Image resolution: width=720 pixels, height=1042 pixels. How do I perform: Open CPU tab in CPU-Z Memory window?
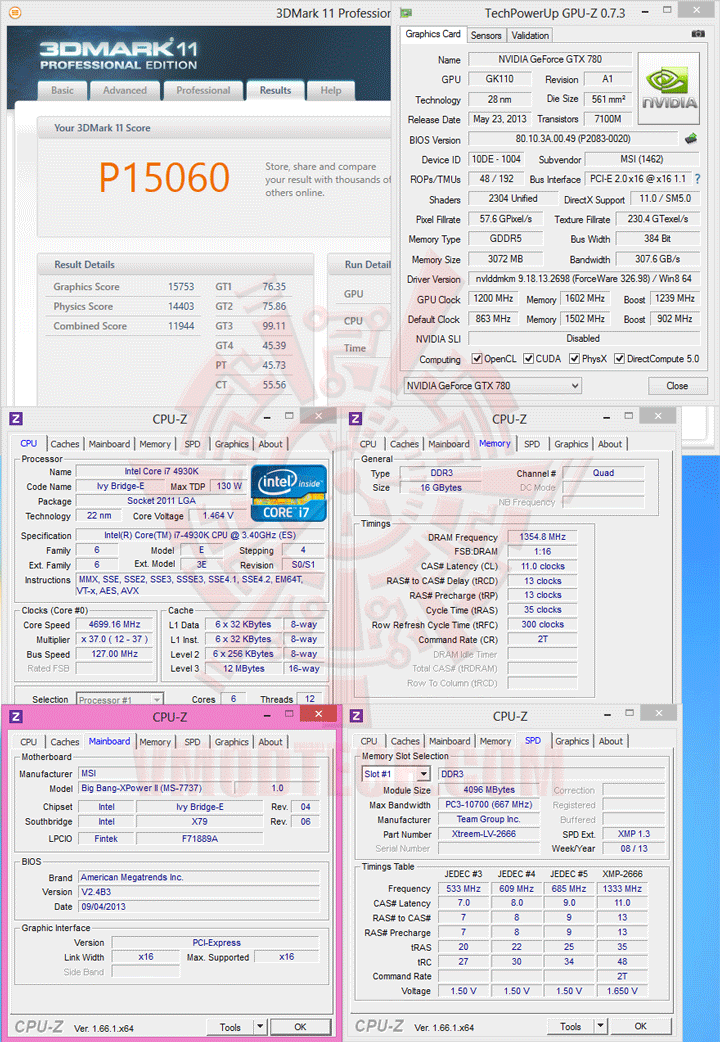[x=368, y=444]
